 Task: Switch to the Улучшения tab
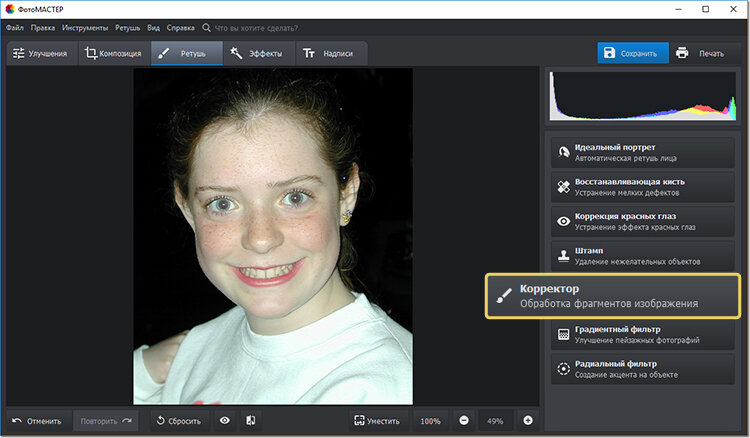(42, 53)
